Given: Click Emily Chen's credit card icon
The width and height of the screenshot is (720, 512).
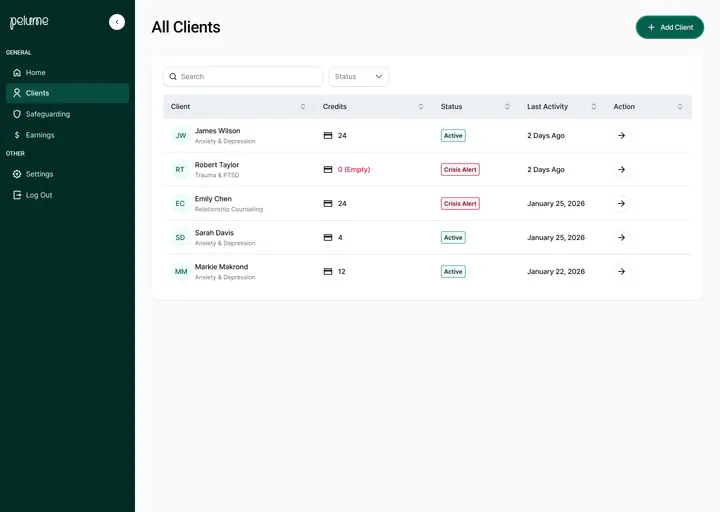Looking at the screenshot, I should 328,203.
